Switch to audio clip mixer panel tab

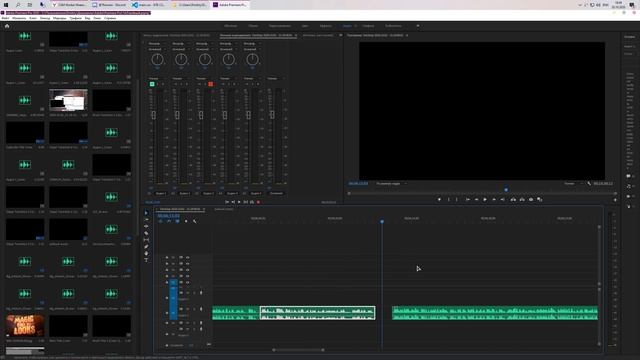point(177,36)
